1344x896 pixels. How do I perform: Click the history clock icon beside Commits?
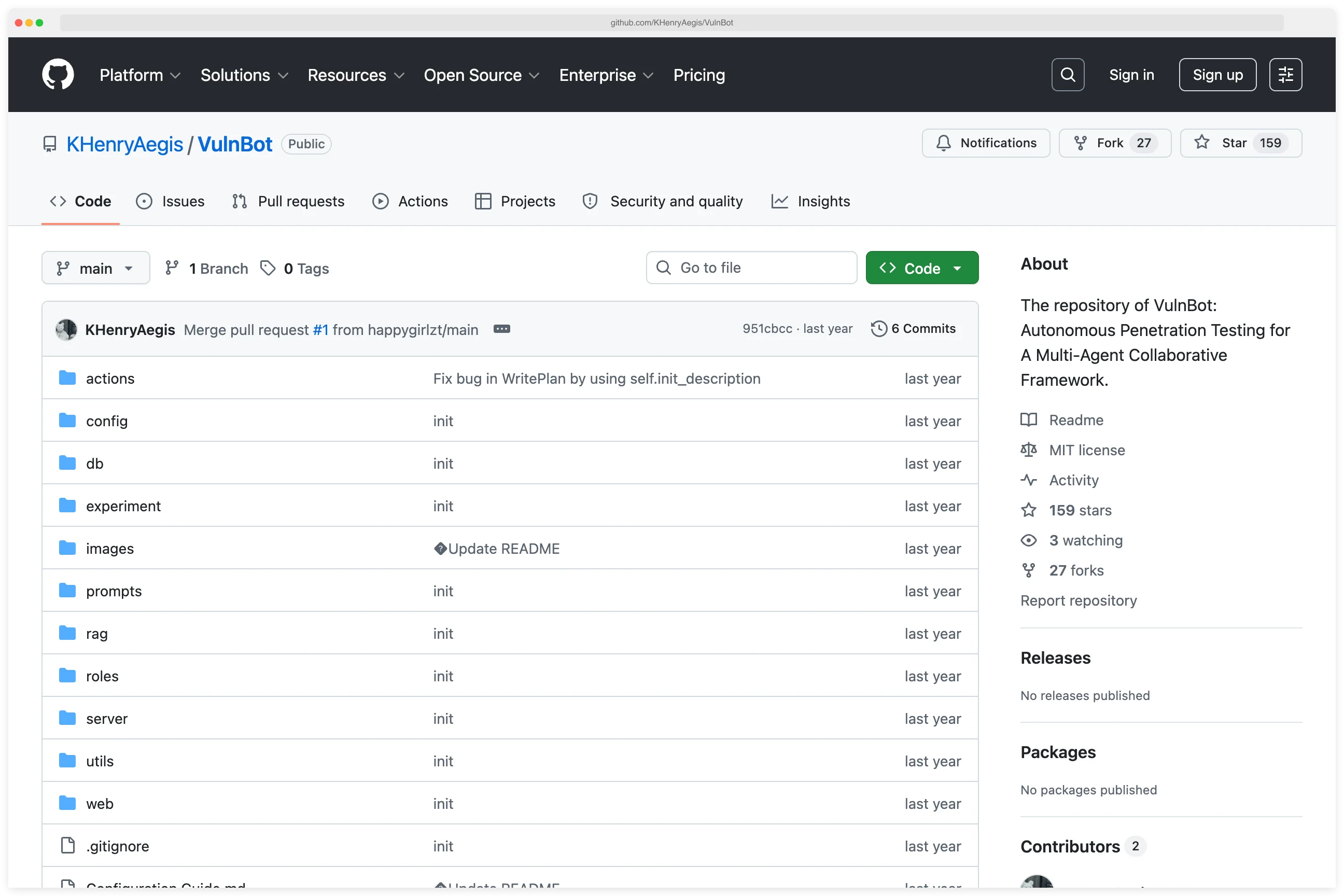click(879, 329)
